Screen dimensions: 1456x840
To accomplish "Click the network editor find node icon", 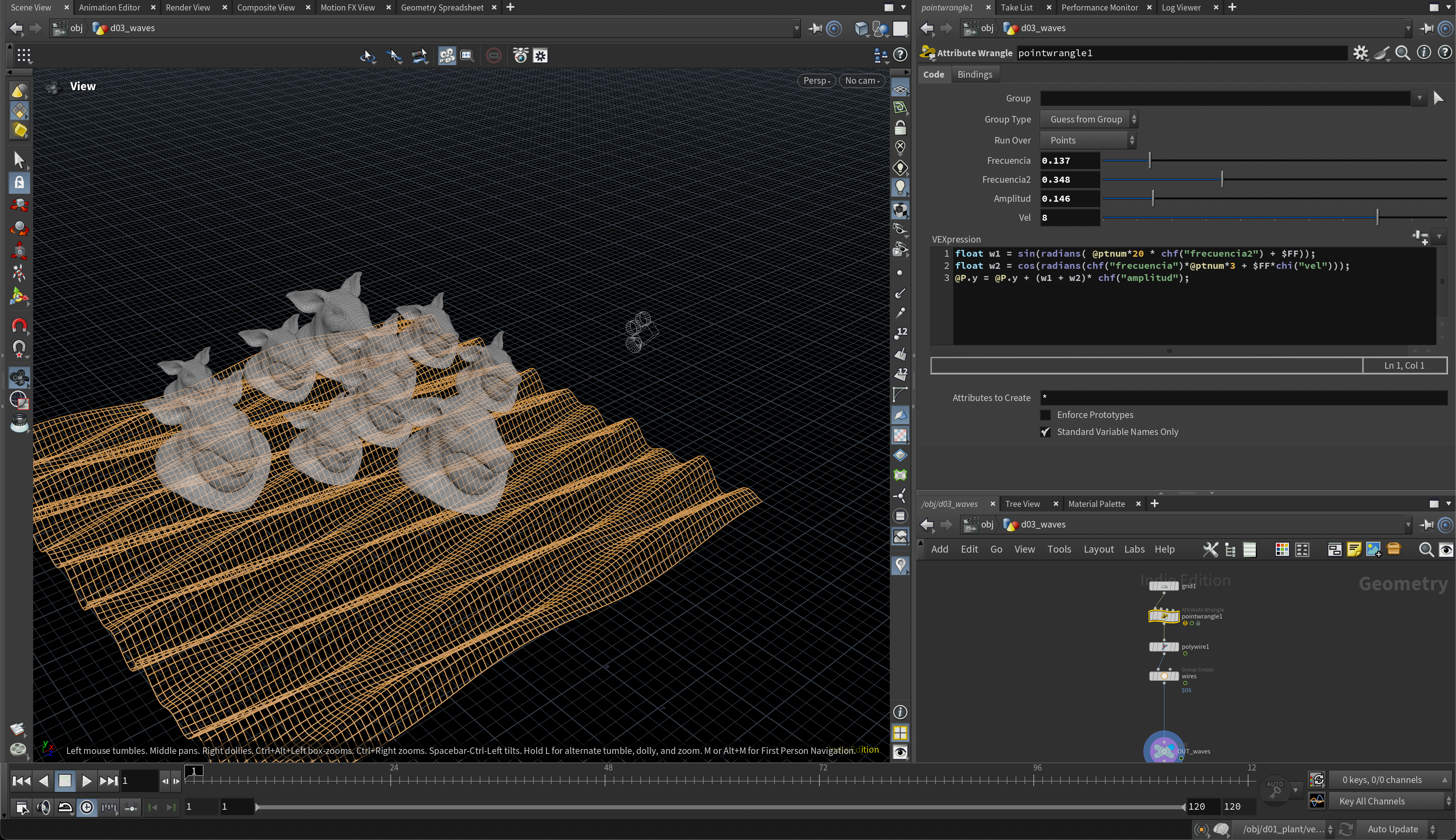I will click(1425, 550).
